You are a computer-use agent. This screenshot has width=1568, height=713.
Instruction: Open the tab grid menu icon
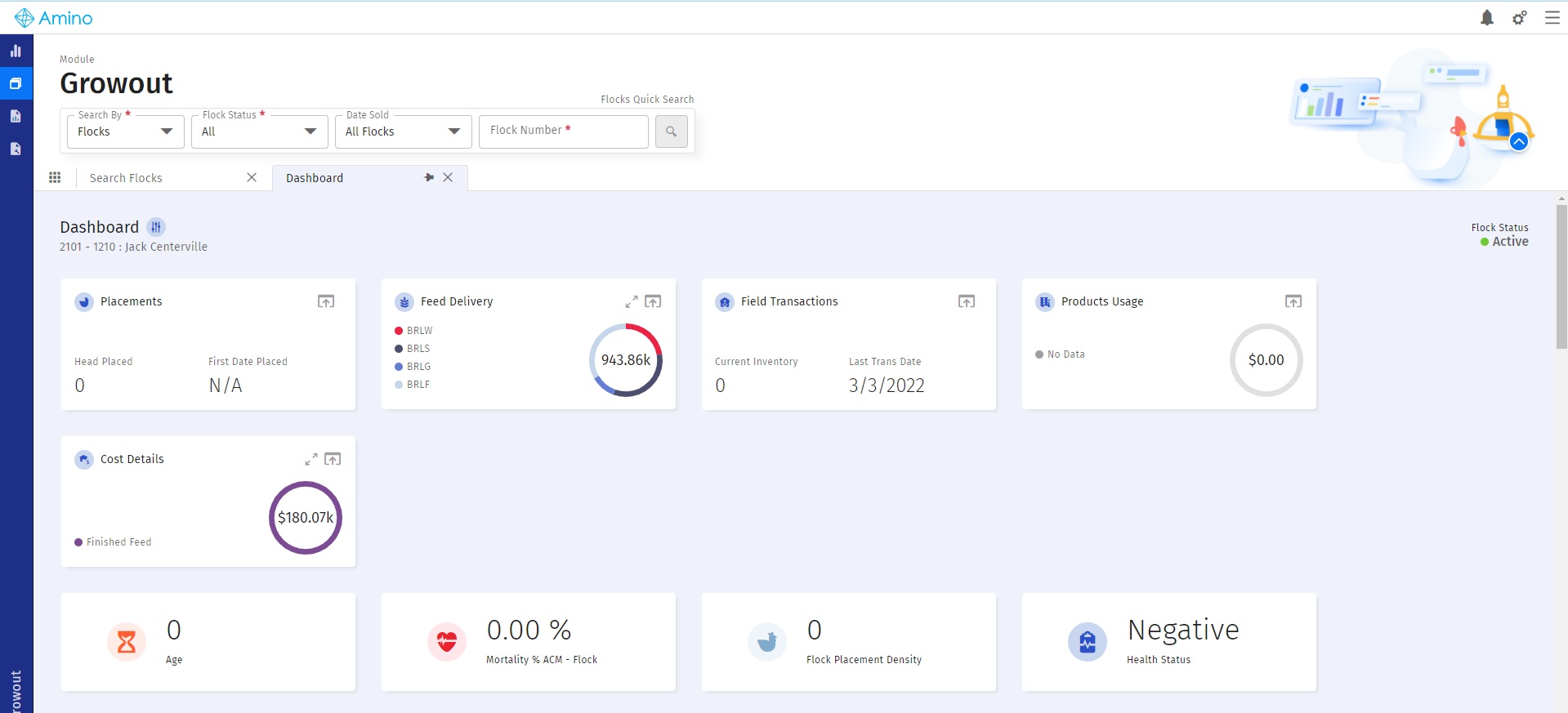pos(55,177)
